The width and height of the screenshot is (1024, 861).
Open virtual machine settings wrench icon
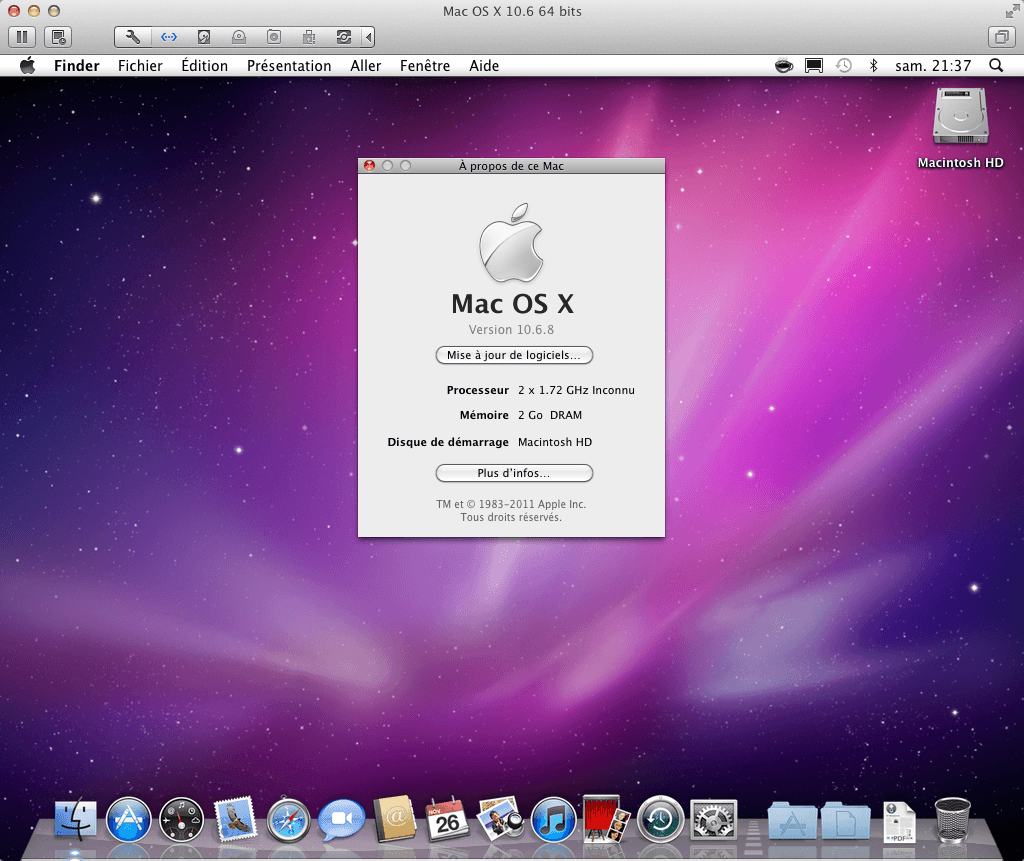click(133, 37)
